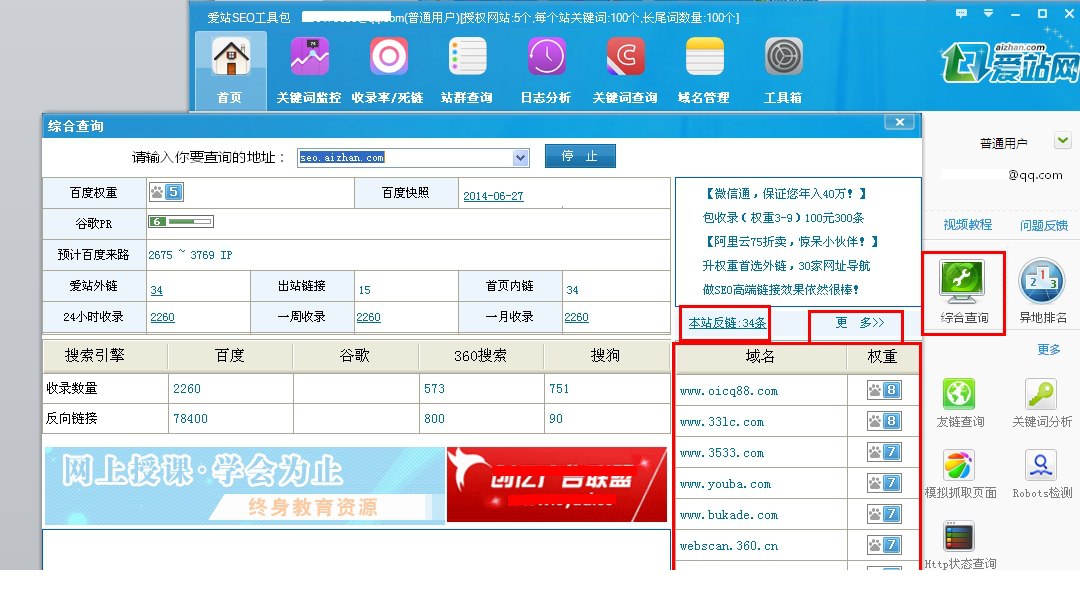Click 360搜索 收录数量 value 573
Viewport: 1080px width, 592px height.
point(435,389)
